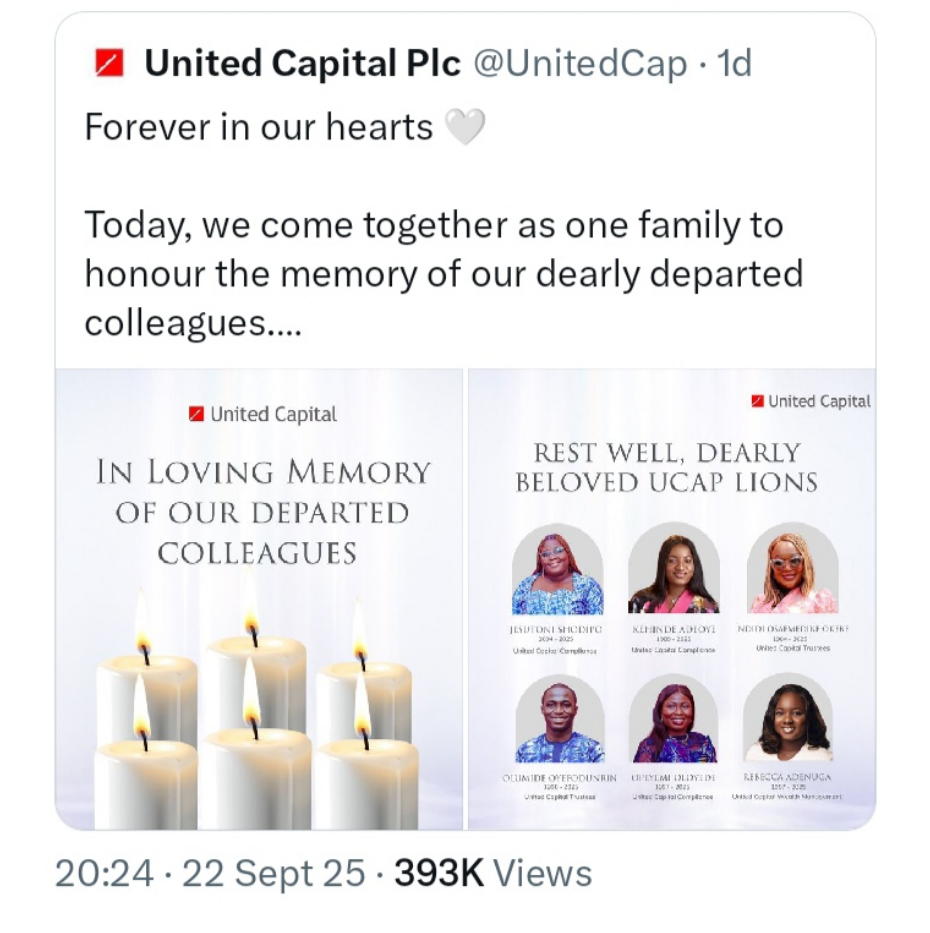Select the portrait above Kehinde Adeoye's name

click(673, 570)
